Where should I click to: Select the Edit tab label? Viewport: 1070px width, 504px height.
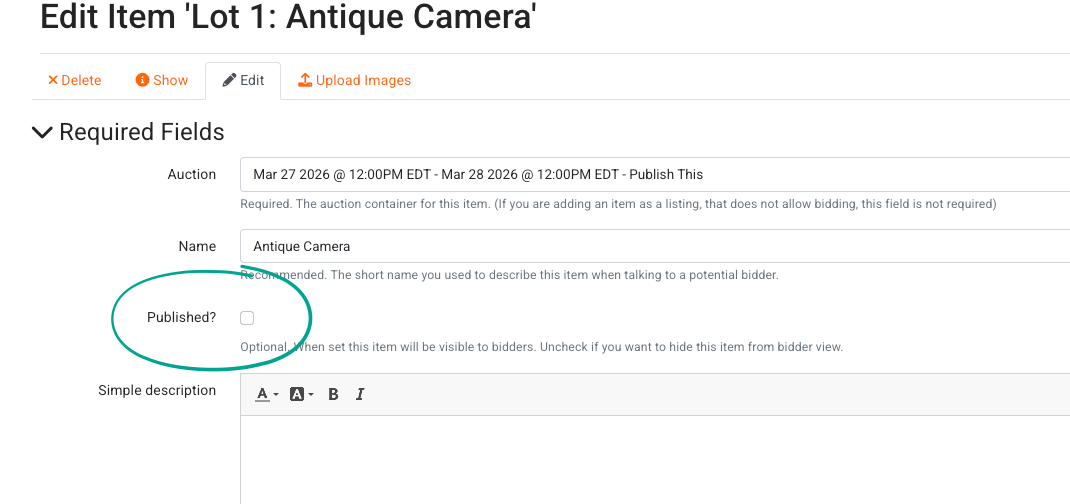coord(252,81)
